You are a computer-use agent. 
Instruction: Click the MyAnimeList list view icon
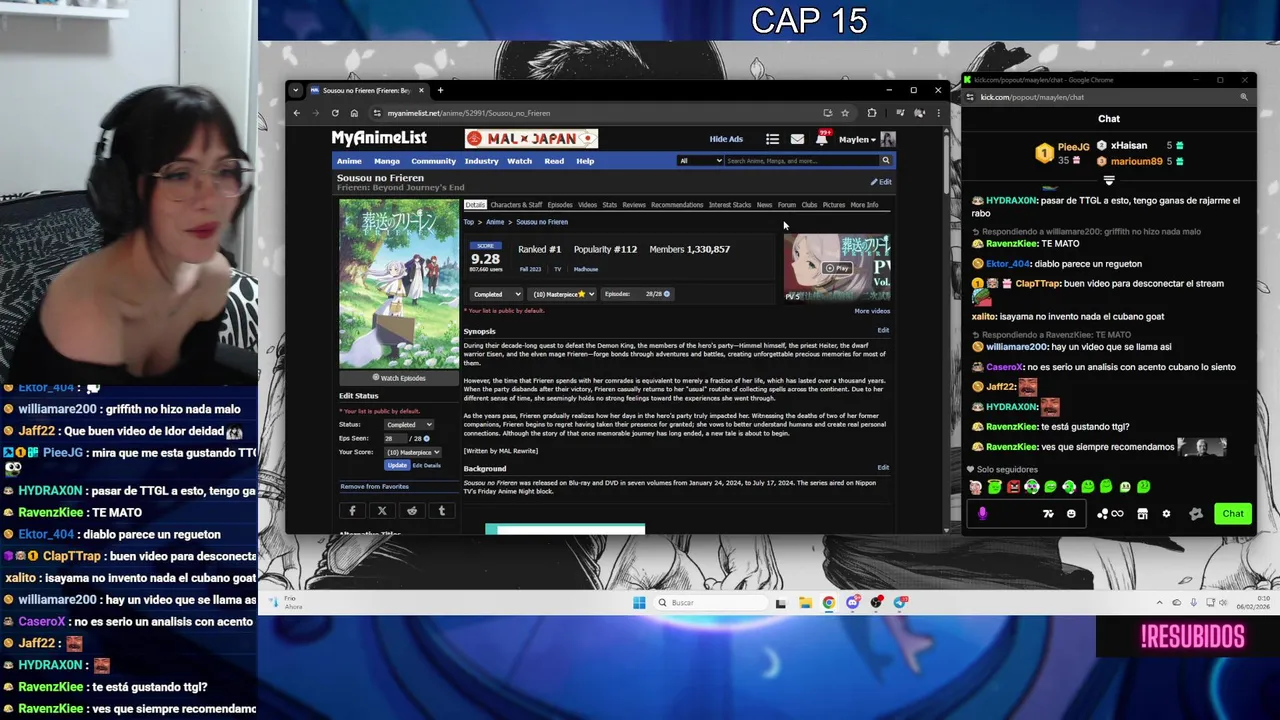pyautogui.click(x=772, y=139)
